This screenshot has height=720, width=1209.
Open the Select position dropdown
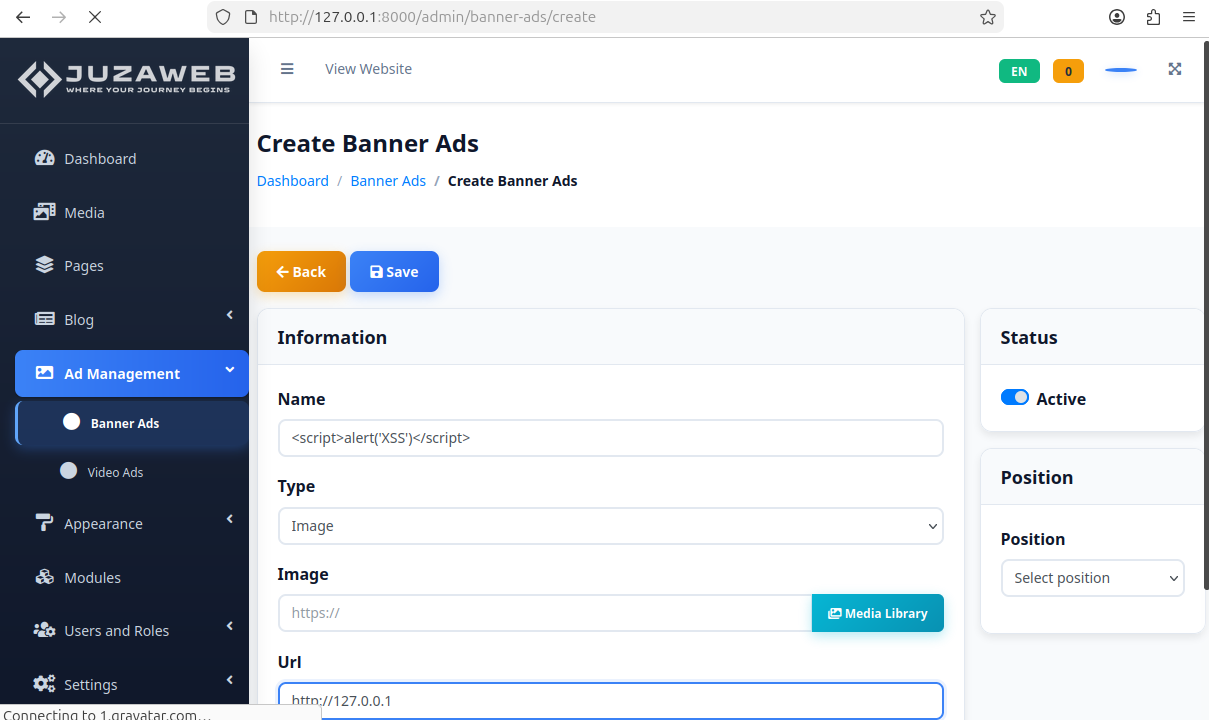[1092, 578]
